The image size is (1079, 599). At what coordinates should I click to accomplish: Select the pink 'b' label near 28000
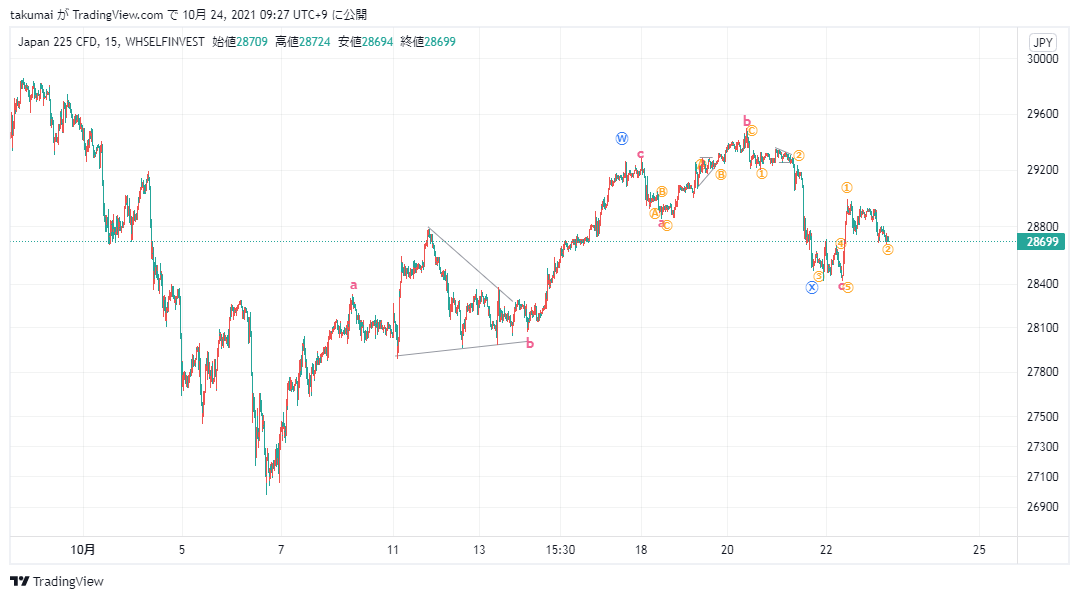(530, 344)
